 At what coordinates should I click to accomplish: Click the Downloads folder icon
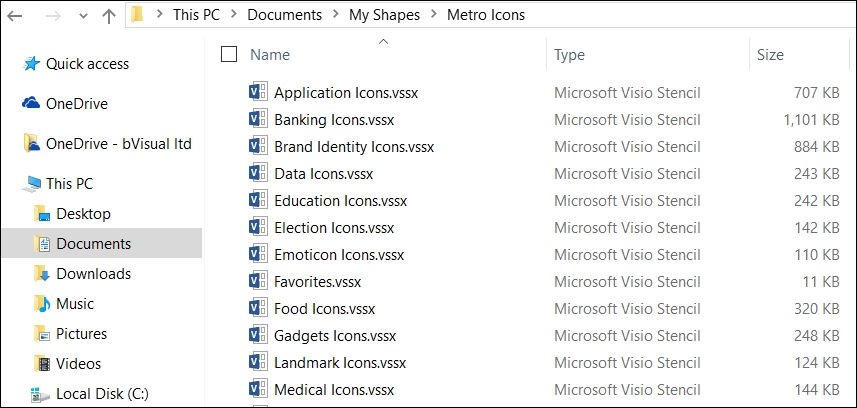[42, 273]
